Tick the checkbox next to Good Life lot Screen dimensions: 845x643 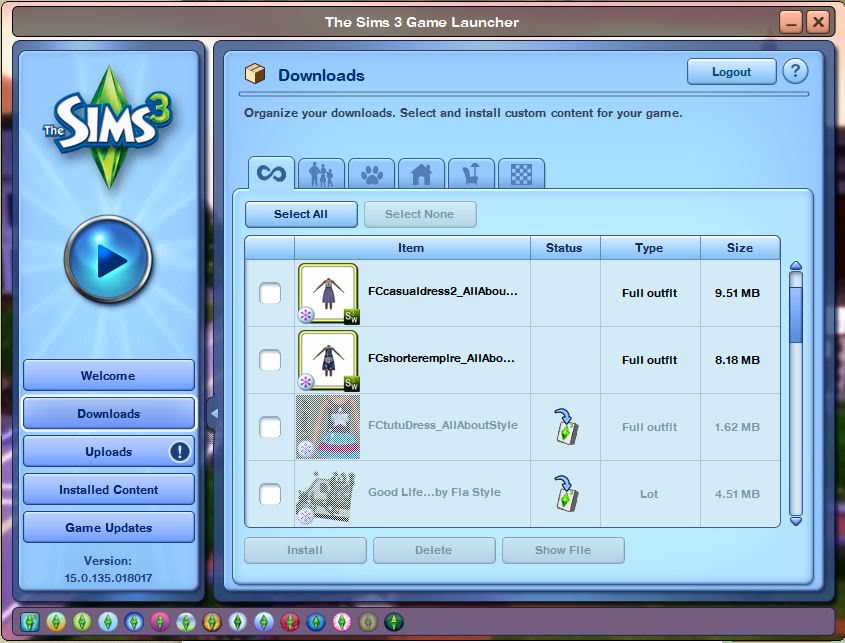268,494
